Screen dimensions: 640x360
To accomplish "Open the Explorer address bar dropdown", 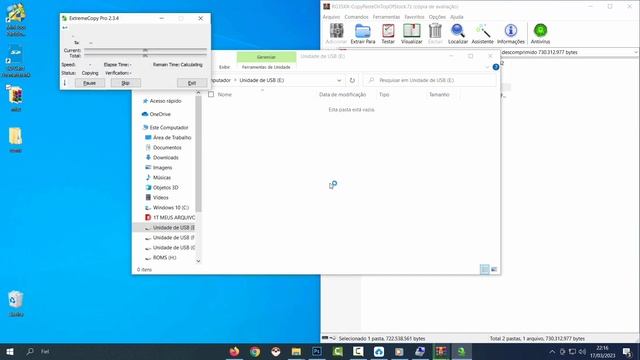I will (x=339, y=80).
